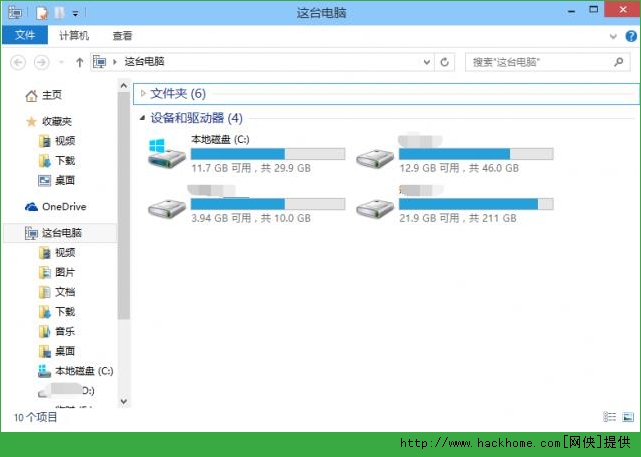Focus the 搜索"这台电脑" search box
The height and width of the screenshot is (457, 641).
coord(547,62)
